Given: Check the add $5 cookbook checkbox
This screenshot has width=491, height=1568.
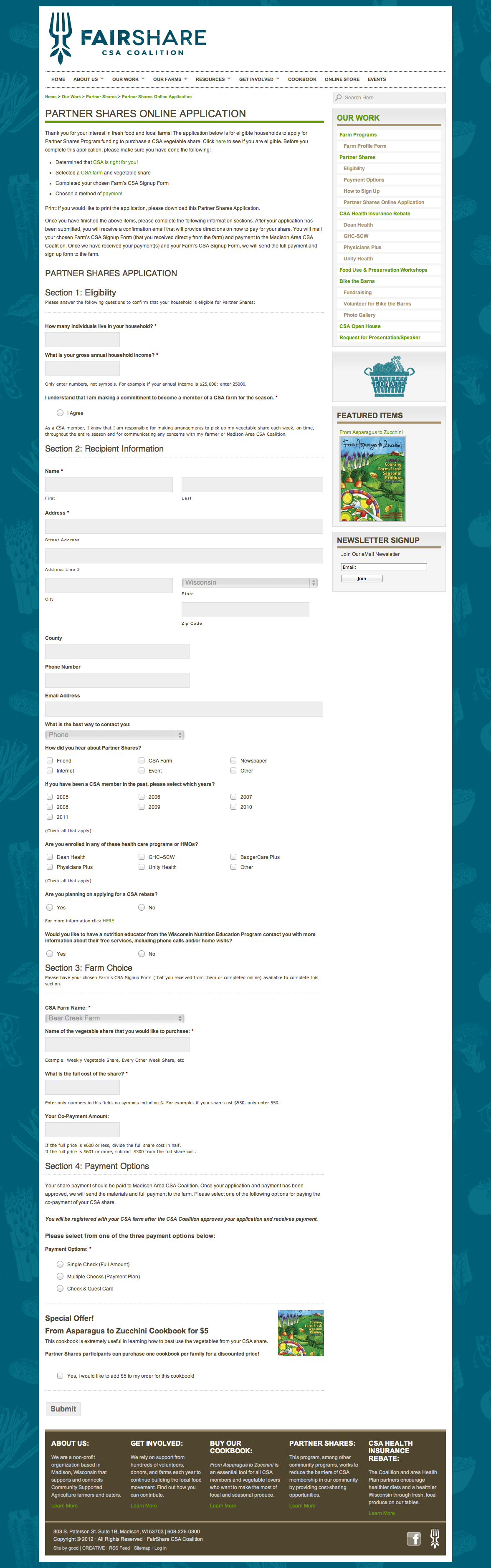Looking at the screenshot, I should (60, 1375).
